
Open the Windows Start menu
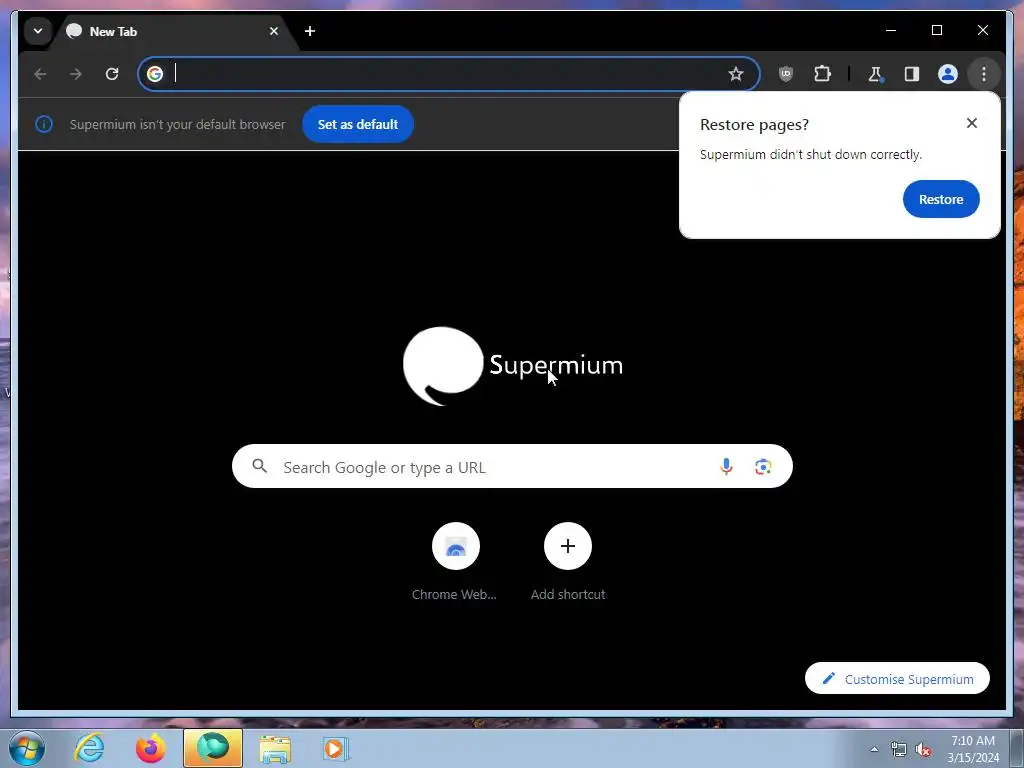coord(27,748)
